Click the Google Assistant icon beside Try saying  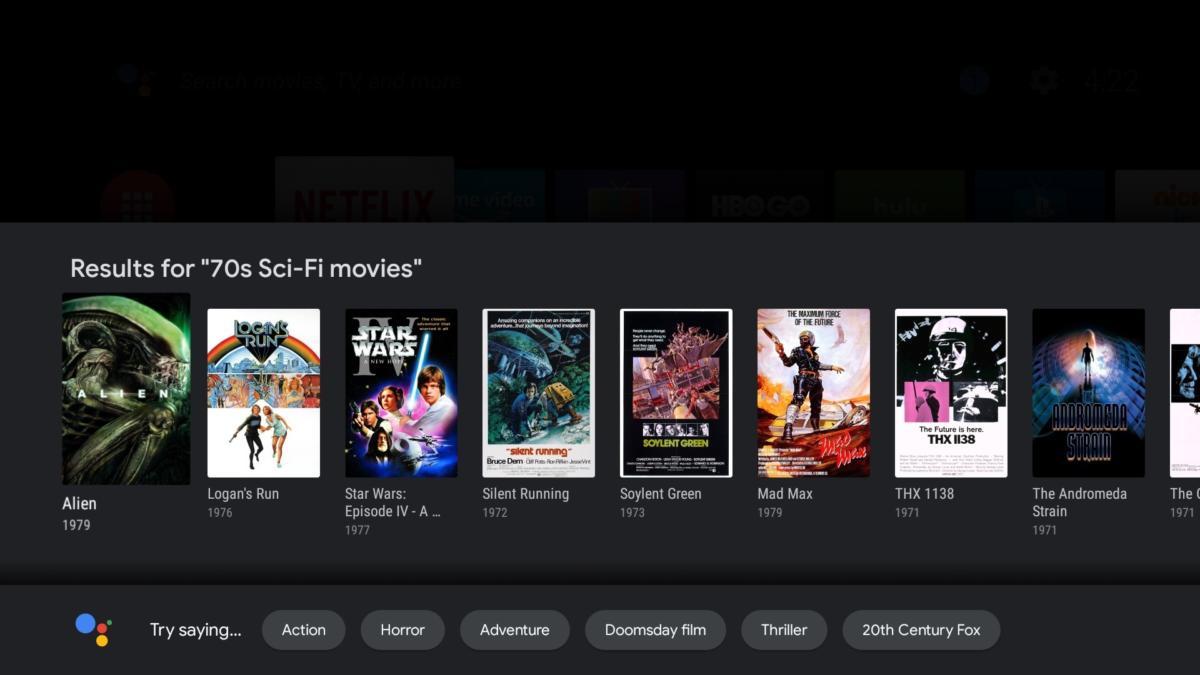tap(93, 630)
